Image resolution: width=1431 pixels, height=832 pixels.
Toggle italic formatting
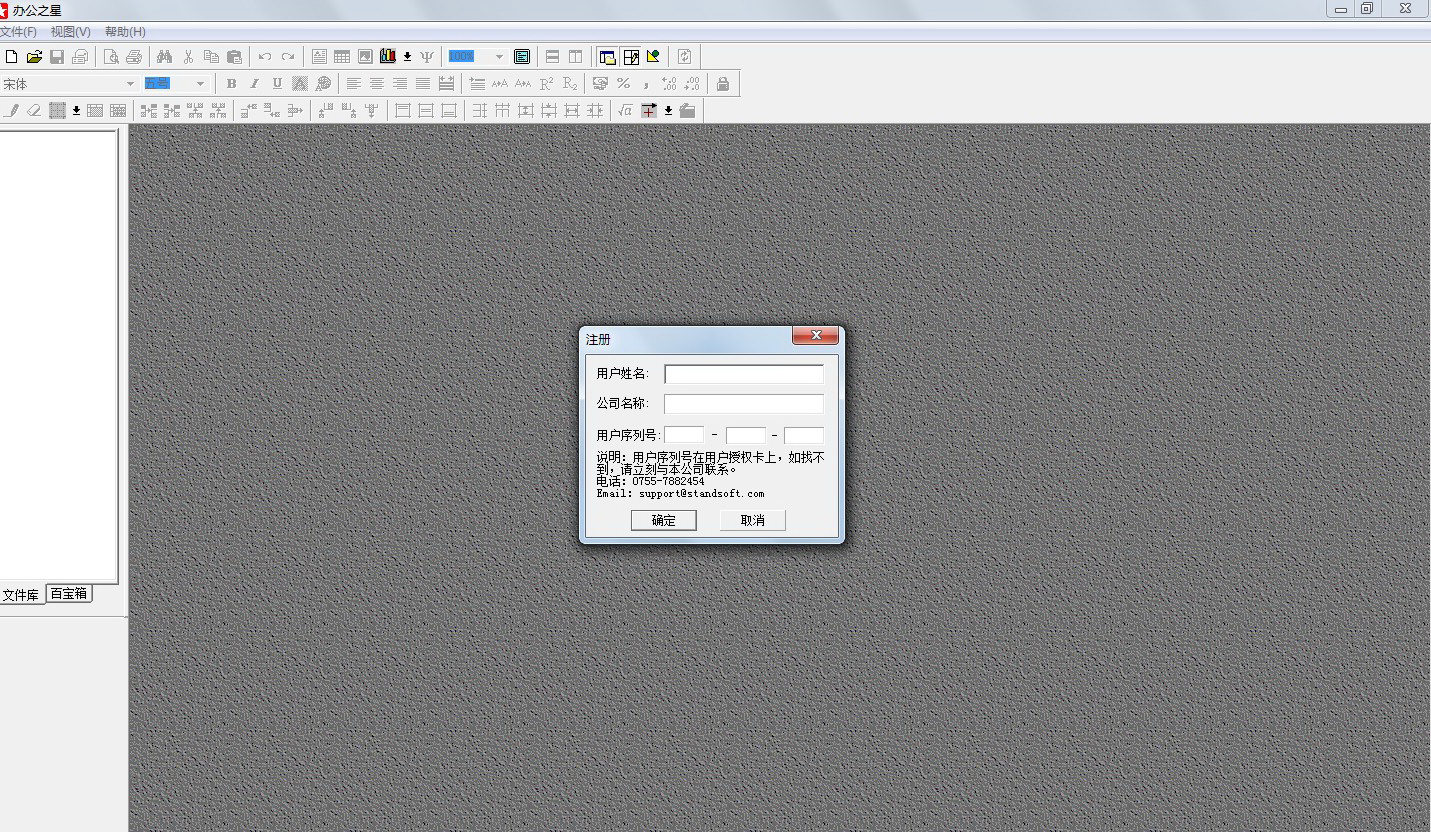click(x=254, y=83)
